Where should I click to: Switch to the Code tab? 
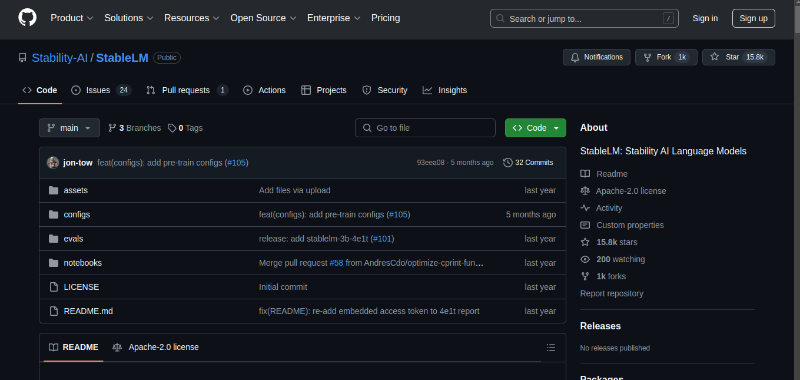tap(40, 90)
